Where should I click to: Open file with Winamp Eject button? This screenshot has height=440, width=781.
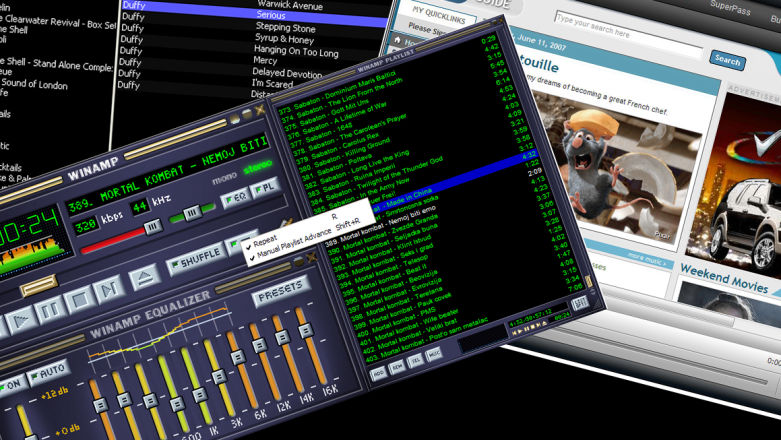point(145,276)
